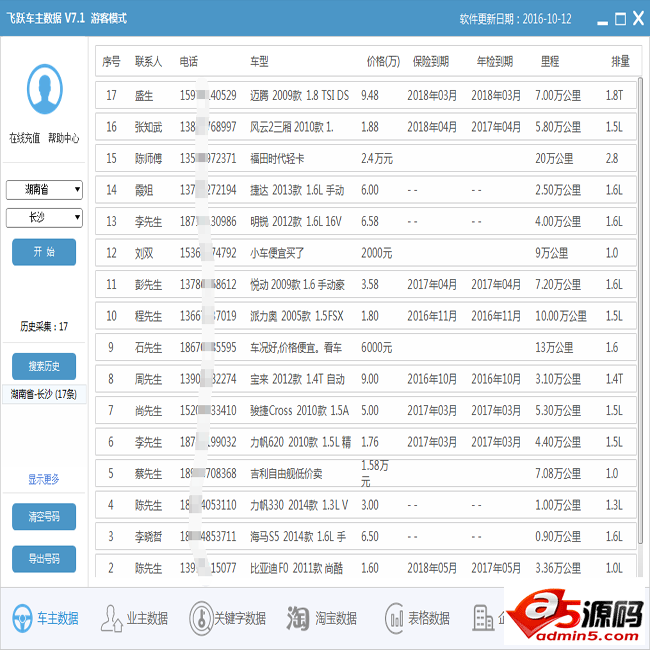Viewport: 650px width, 650px height.
Task: Click mileage cell 0.90万公里
Action: coord(558,537)
